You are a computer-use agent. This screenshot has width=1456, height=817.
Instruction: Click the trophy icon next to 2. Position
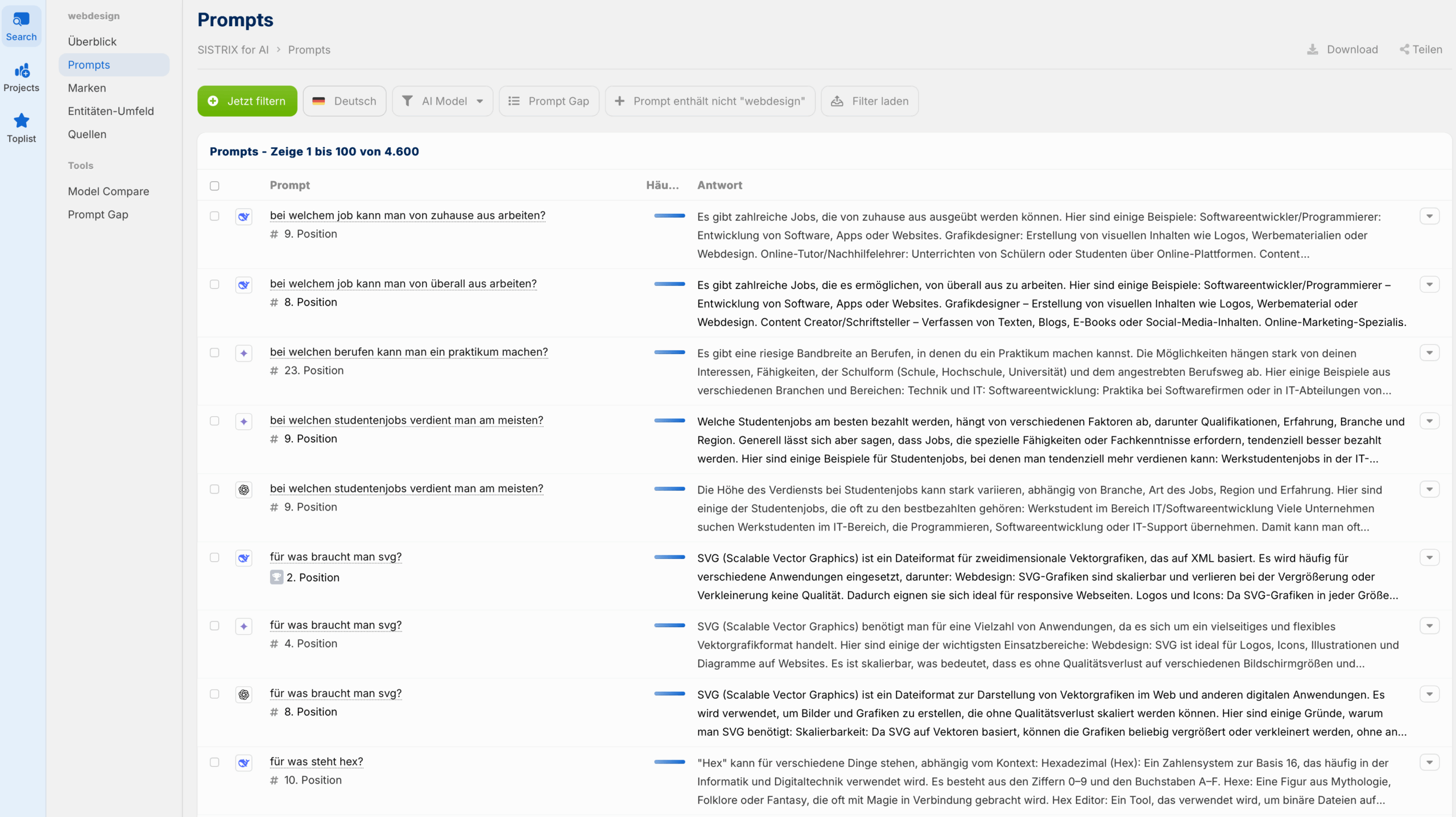pos(276,577)
